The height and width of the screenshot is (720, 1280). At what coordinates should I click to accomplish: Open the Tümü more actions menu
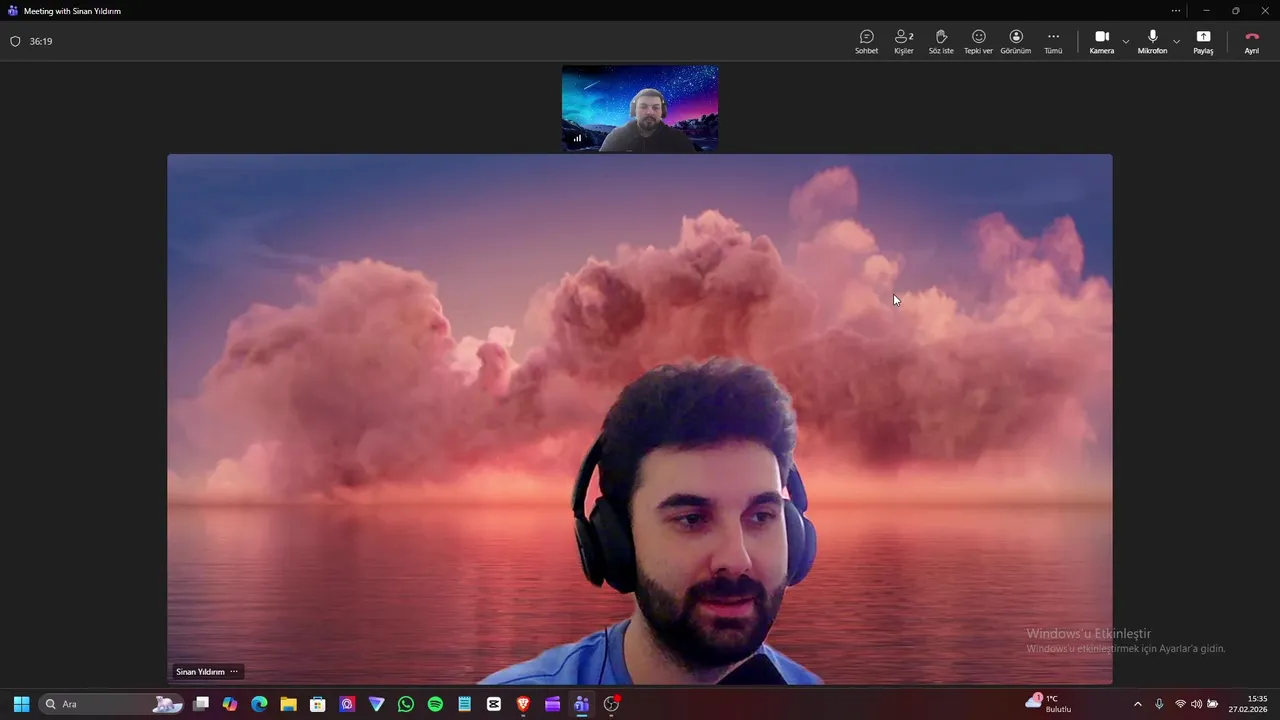1053,41
